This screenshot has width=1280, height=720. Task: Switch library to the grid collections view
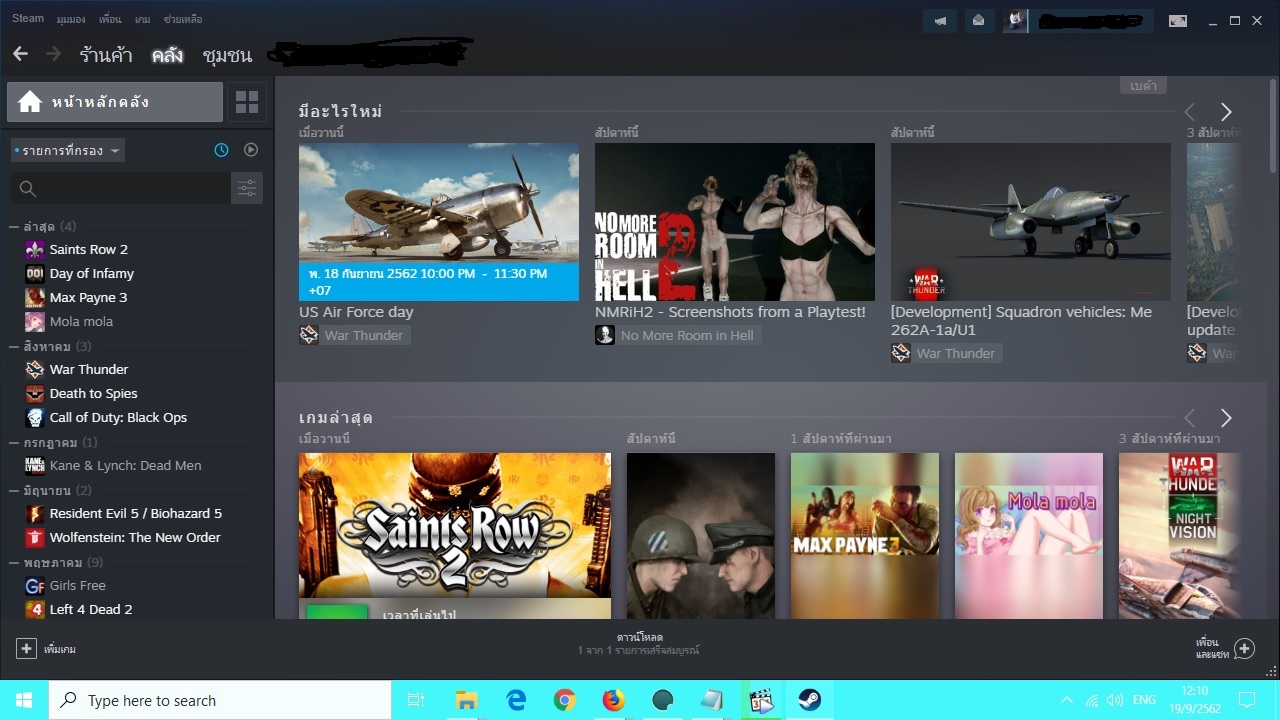click(x=247, y=102)
